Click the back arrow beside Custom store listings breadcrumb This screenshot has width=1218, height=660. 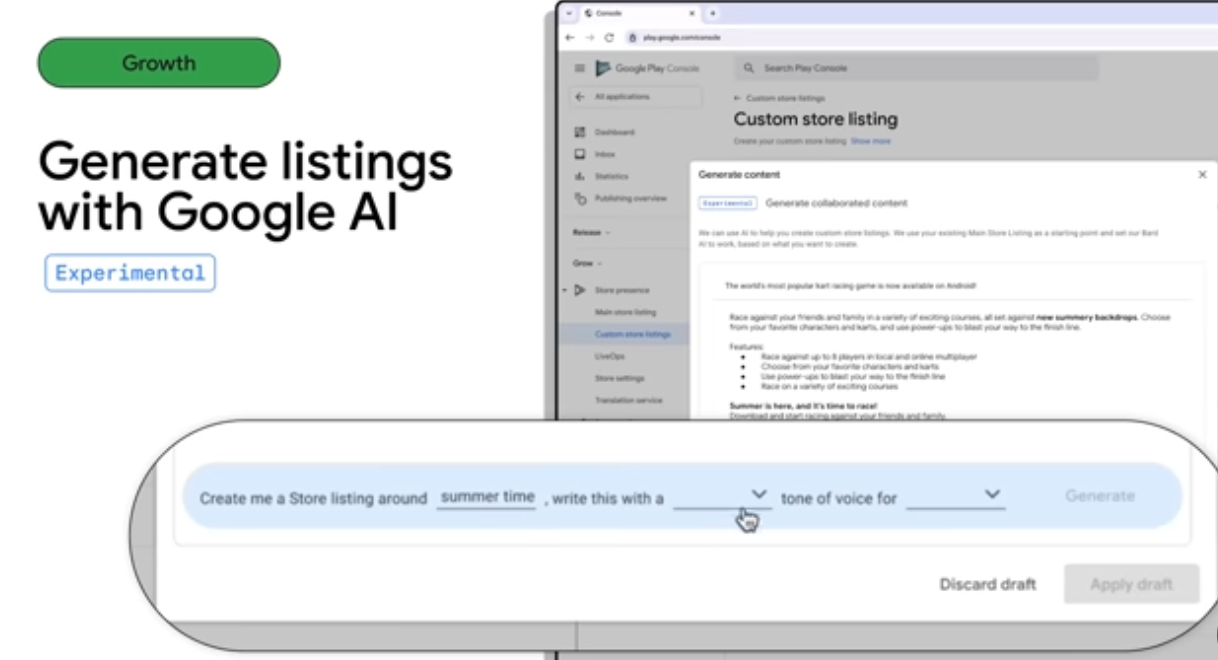[x=738, y=99]
